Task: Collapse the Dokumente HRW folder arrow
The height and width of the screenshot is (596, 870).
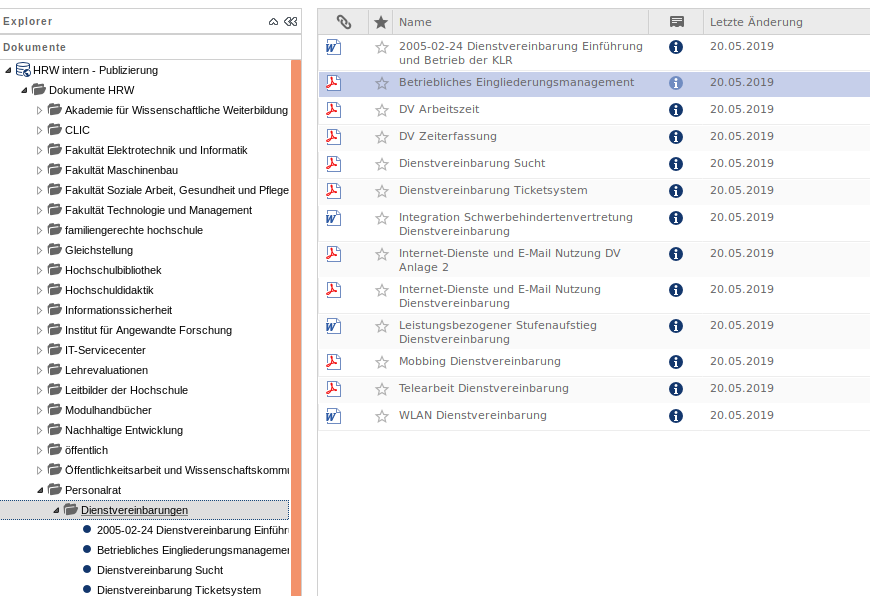Action: [x=24, y=90]
